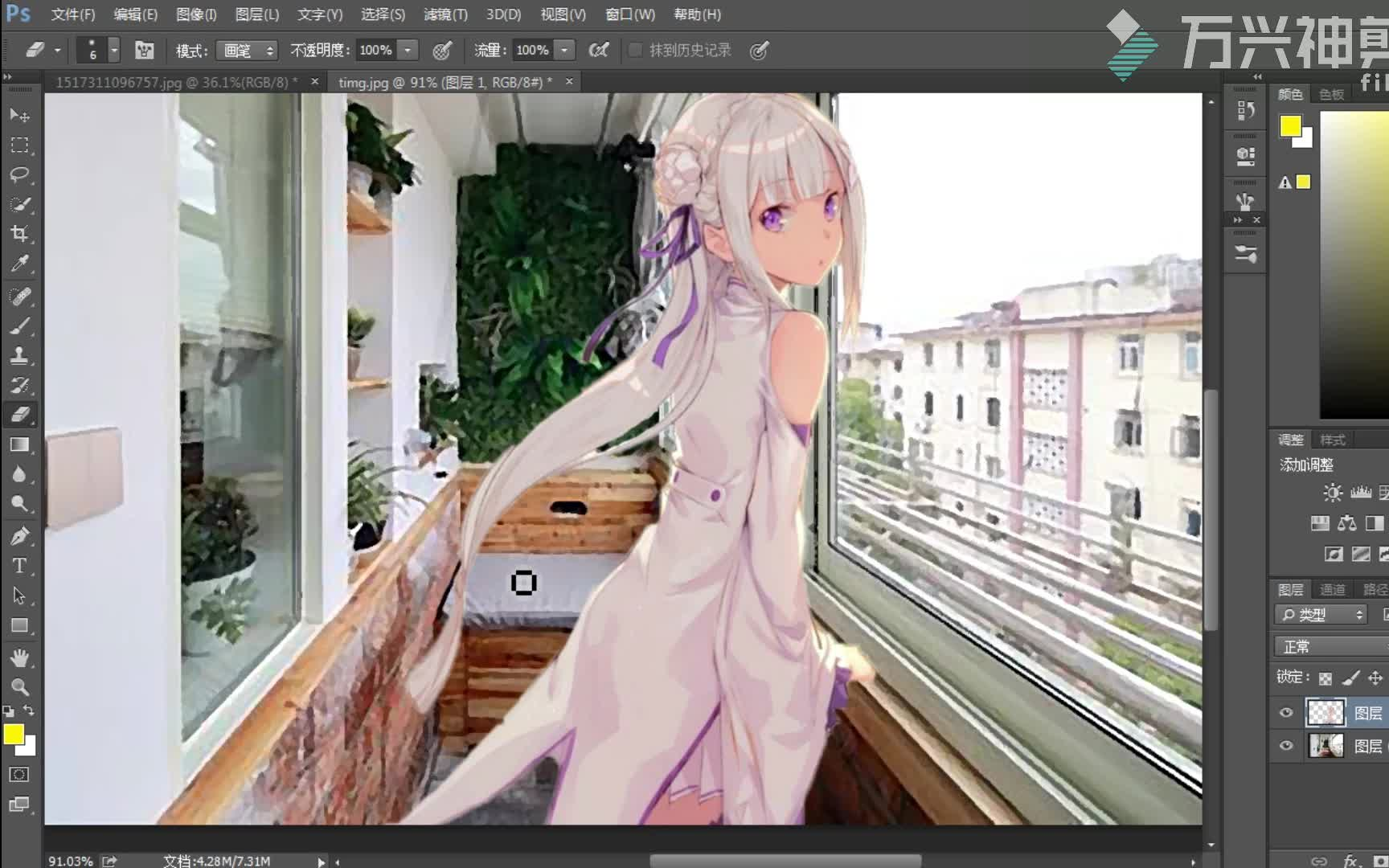Click the toolbox foreground yellow swatch
Viewport: 1389px width, 868px height.
tap(14, 735)
